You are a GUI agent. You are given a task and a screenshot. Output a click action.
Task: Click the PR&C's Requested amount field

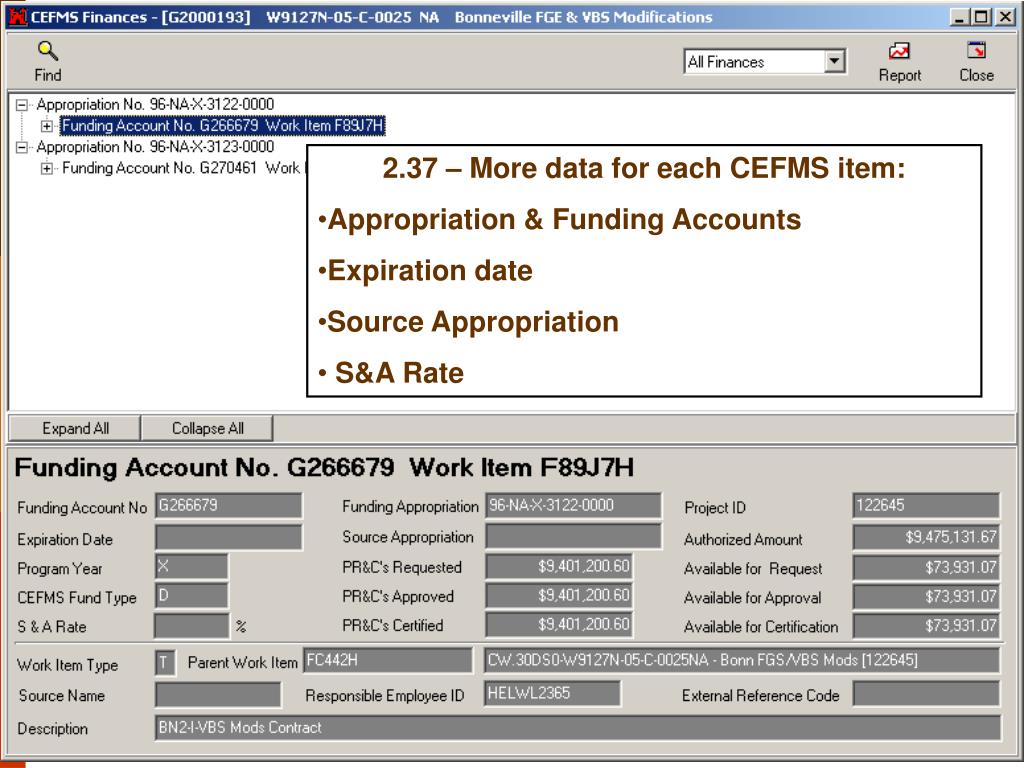click(559, 566)
